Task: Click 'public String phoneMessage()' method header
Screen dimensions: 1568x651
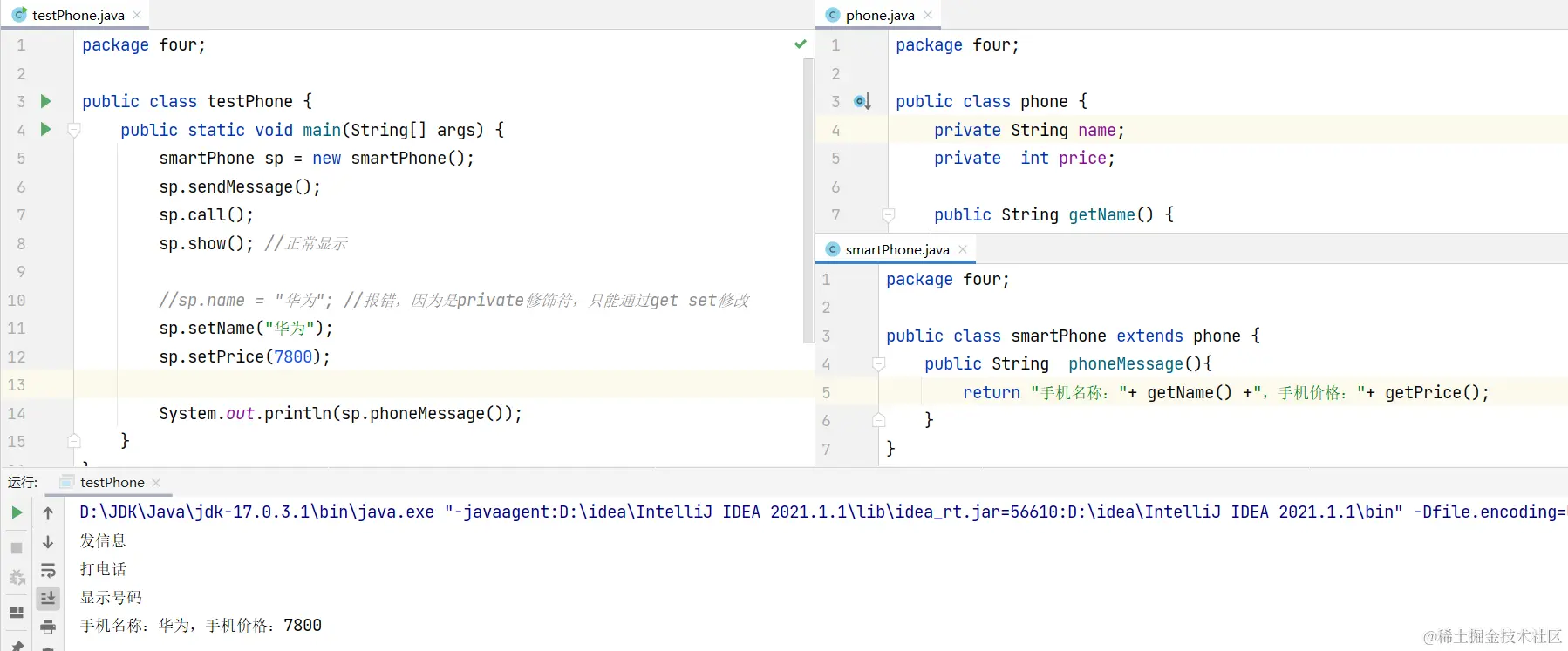Action: (x=1068, y=363)
